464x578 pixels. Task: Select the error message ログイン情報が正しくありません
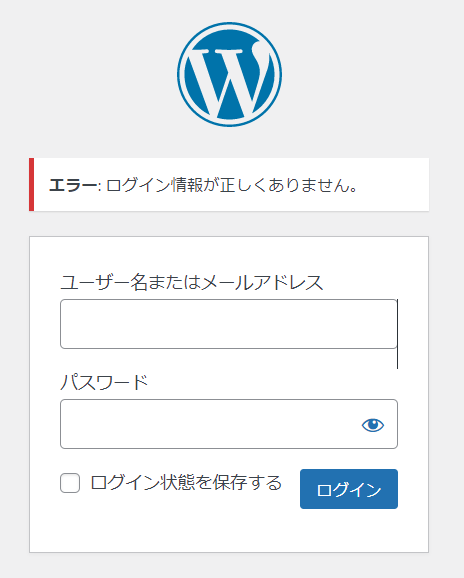click(x=231, y=185)
